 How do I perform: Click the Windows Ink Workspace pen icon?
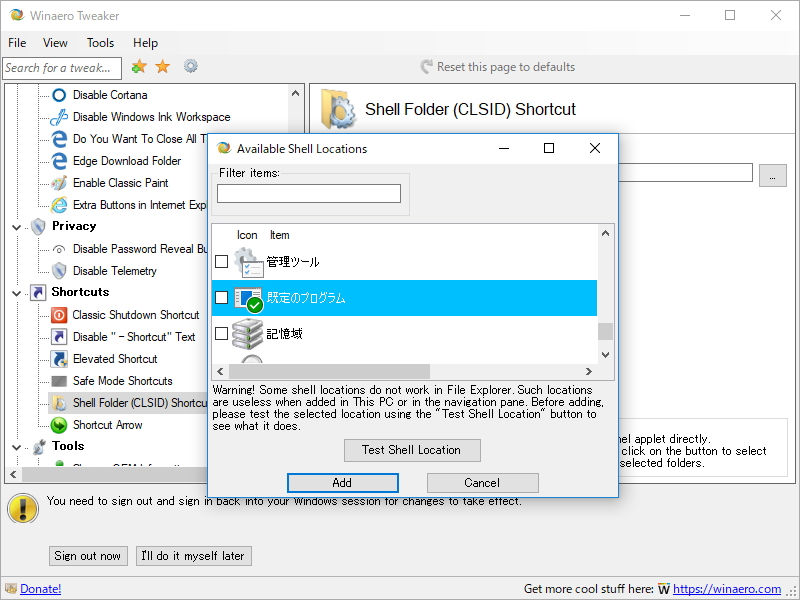(x=59, y=117)
